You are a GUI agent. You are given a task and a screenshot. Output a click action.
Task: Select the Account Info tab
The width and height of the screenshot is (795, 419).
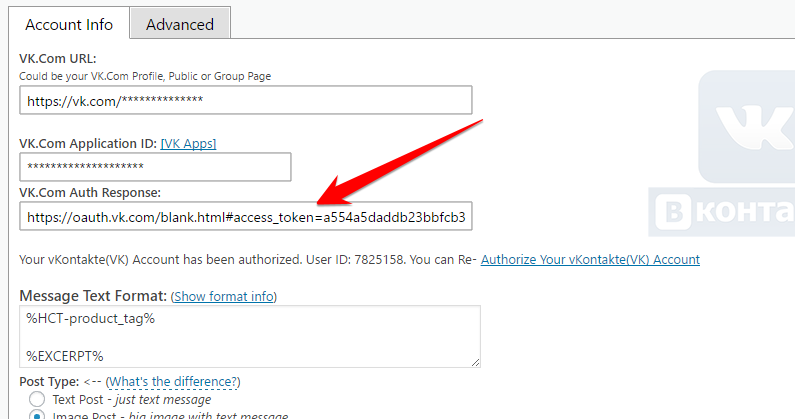[69, 24]
